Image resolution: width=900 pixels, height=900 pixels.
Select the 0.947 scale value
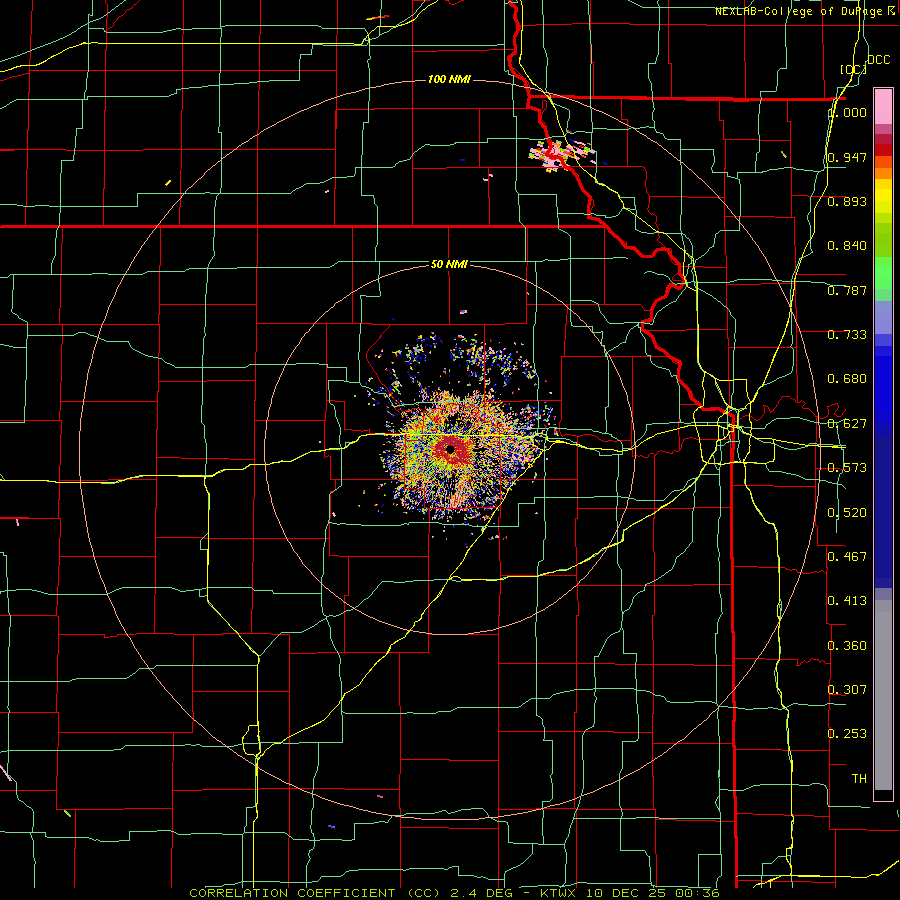tap(847, 157)
